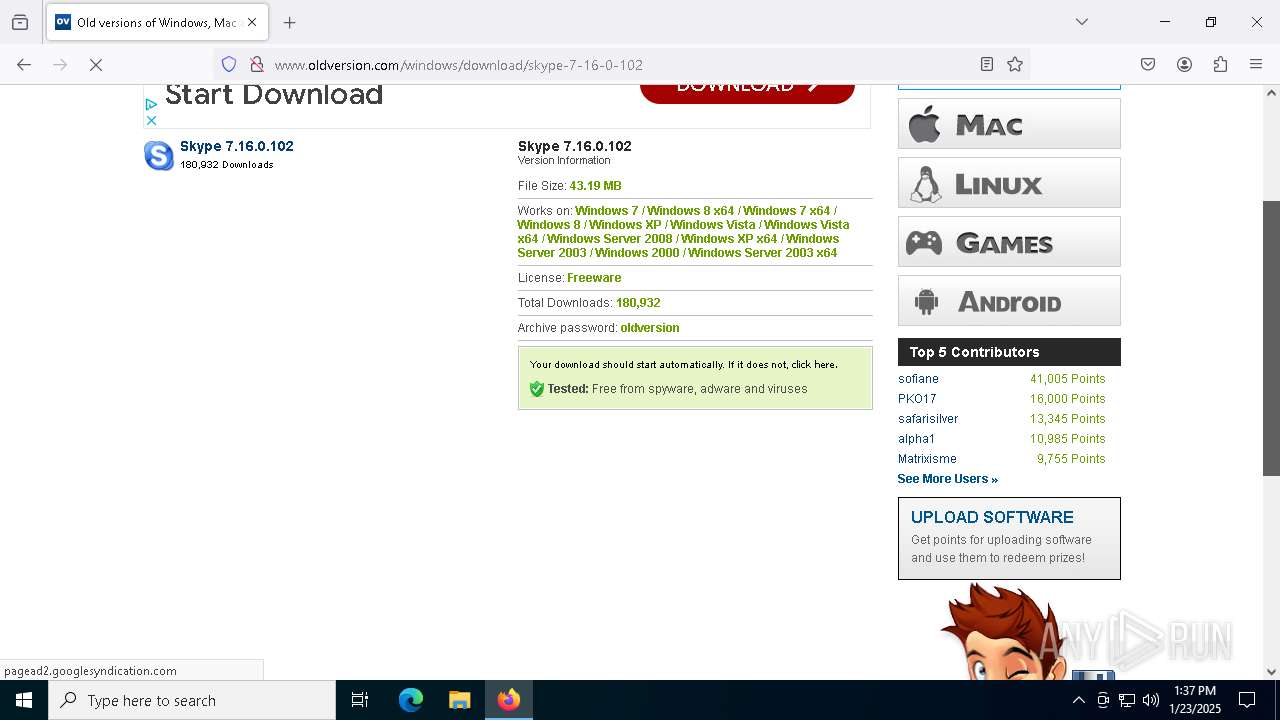Click the oldversion.com address bar
The height and width of the screenshot is (720, 1280).
point(620,65)
